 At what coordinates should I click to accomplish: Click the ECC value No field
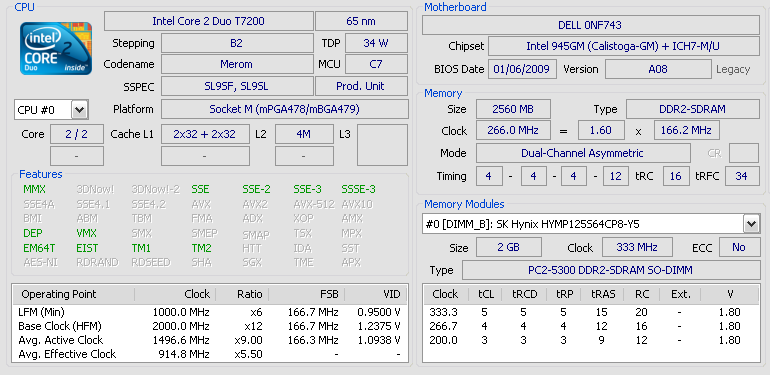point(739,247)
